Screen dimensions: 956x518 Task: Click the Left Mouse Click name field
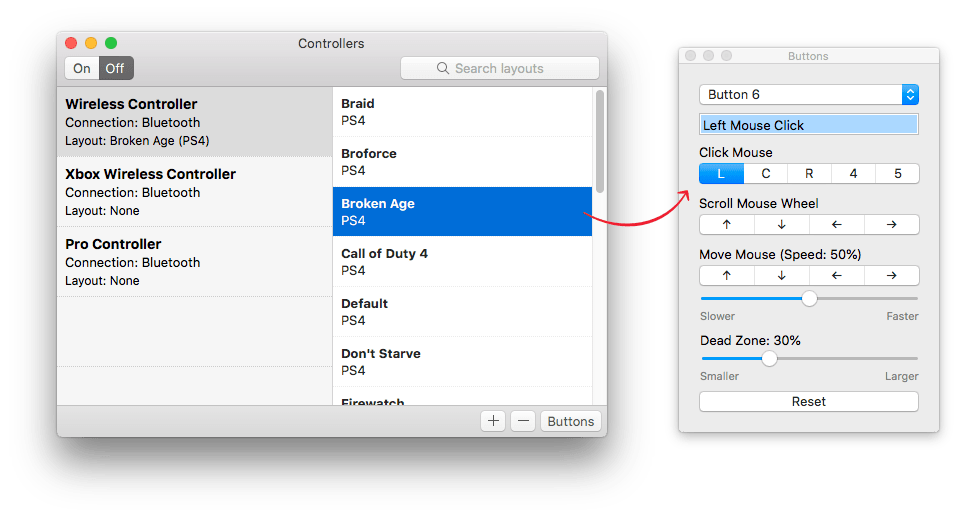(809, 125)
